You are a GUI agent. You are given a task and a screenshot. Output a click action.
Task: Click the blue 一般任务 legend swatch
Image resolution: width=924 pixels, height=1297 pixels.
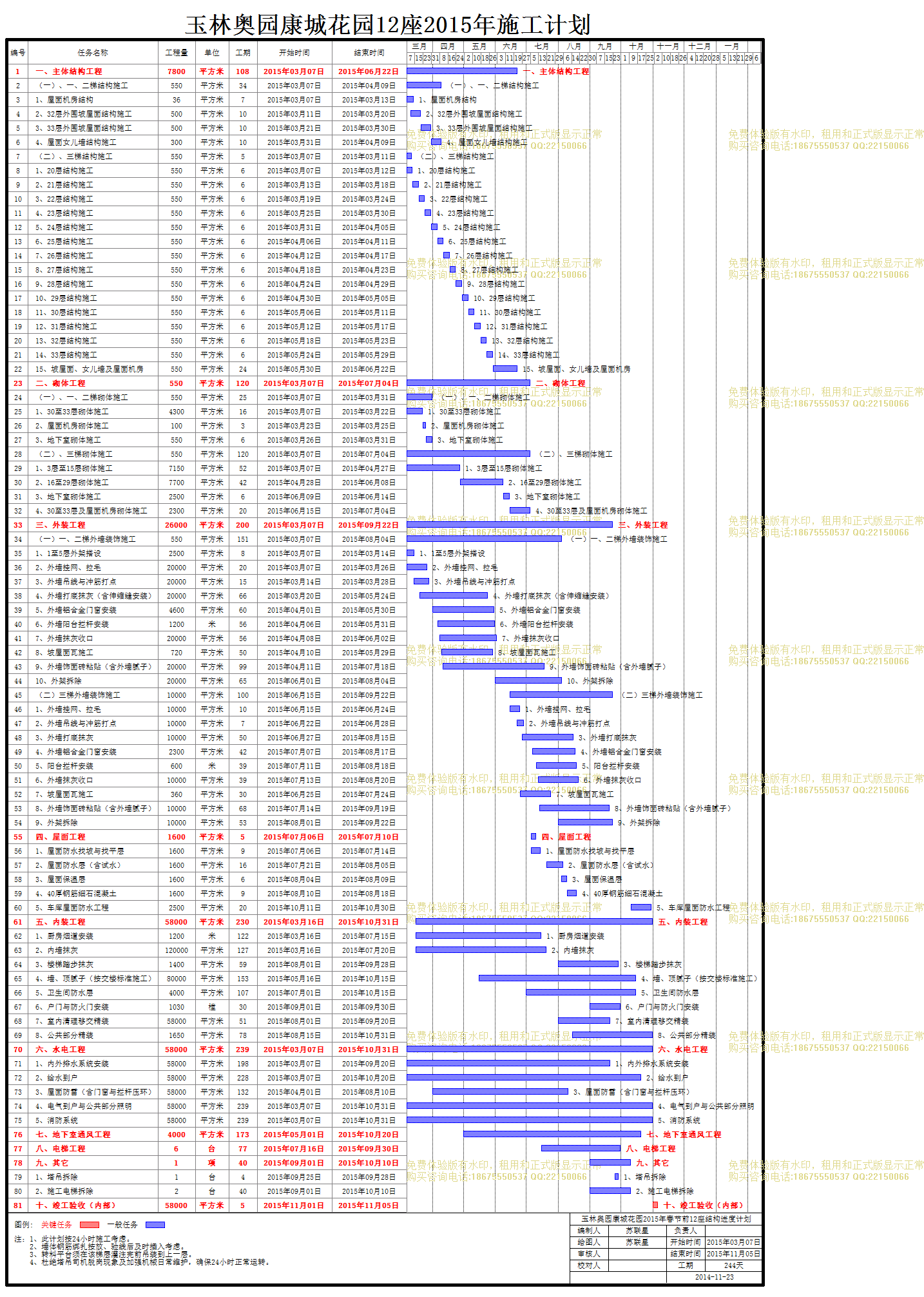(155, 1225)
